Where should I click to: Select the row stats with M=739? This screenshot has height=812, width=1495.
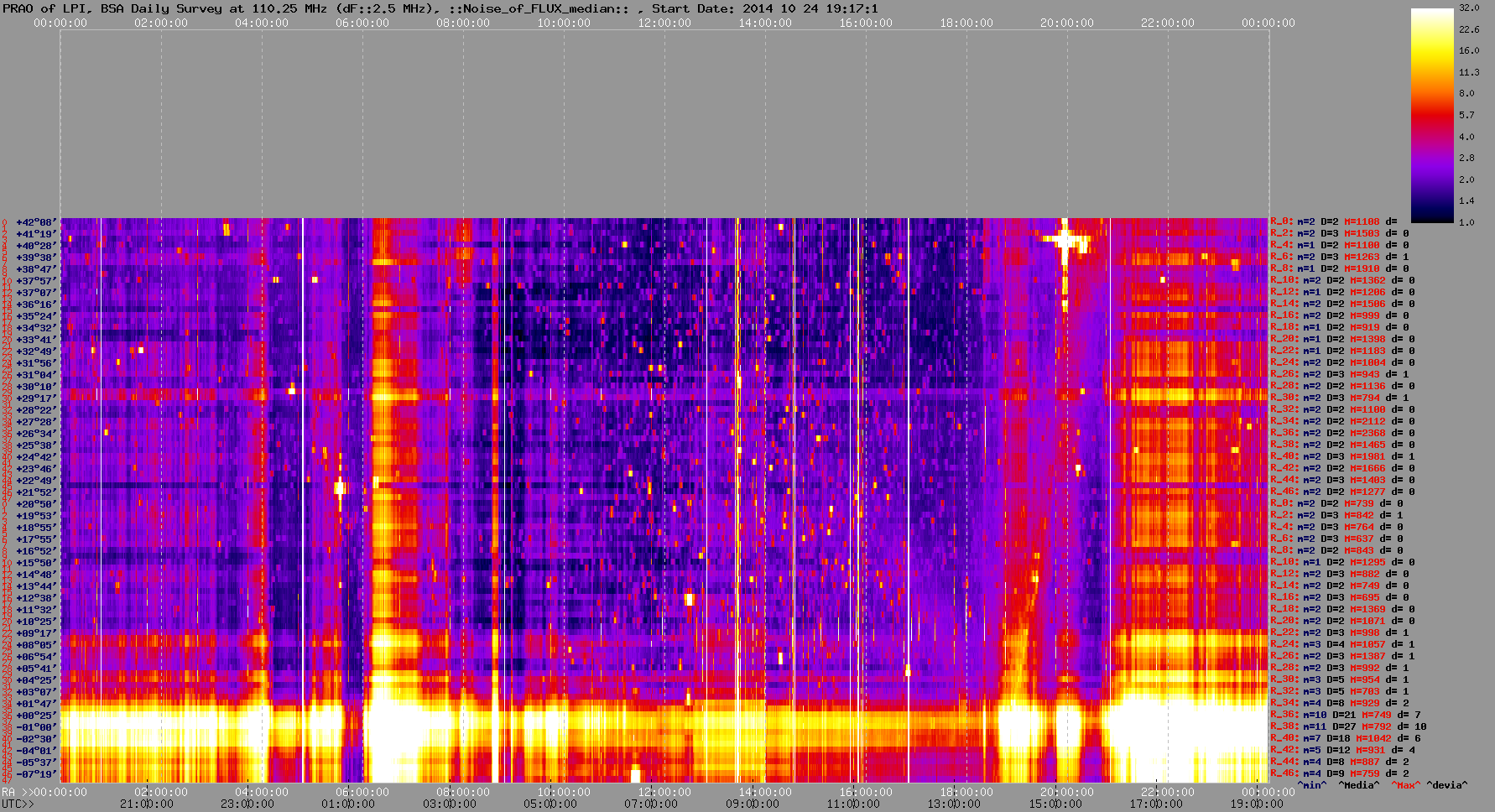tap(1336, 503)
